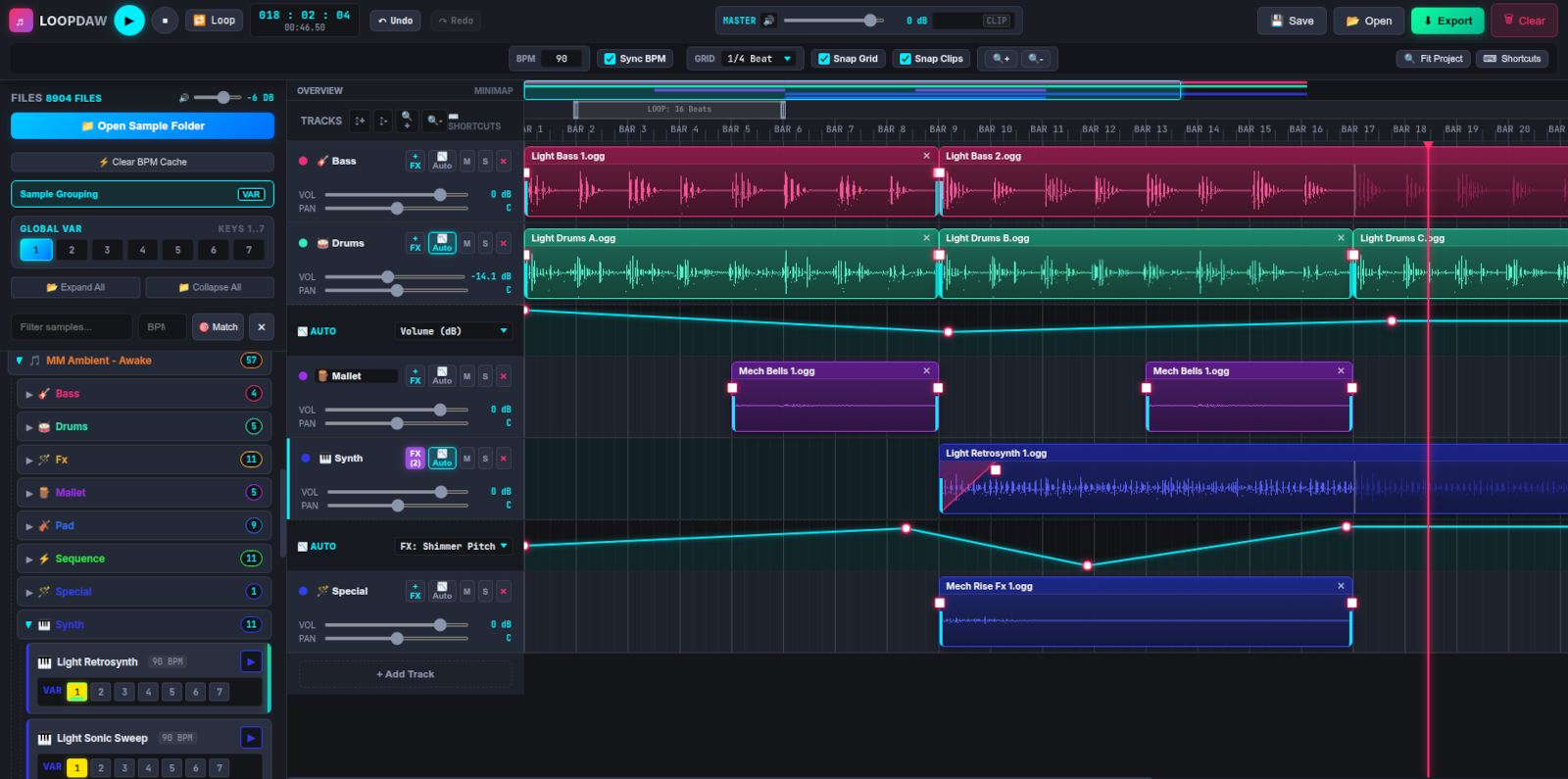Click the Open Sample Folder button
Screen dimensions: 1568x779
(x=143, y=126)
